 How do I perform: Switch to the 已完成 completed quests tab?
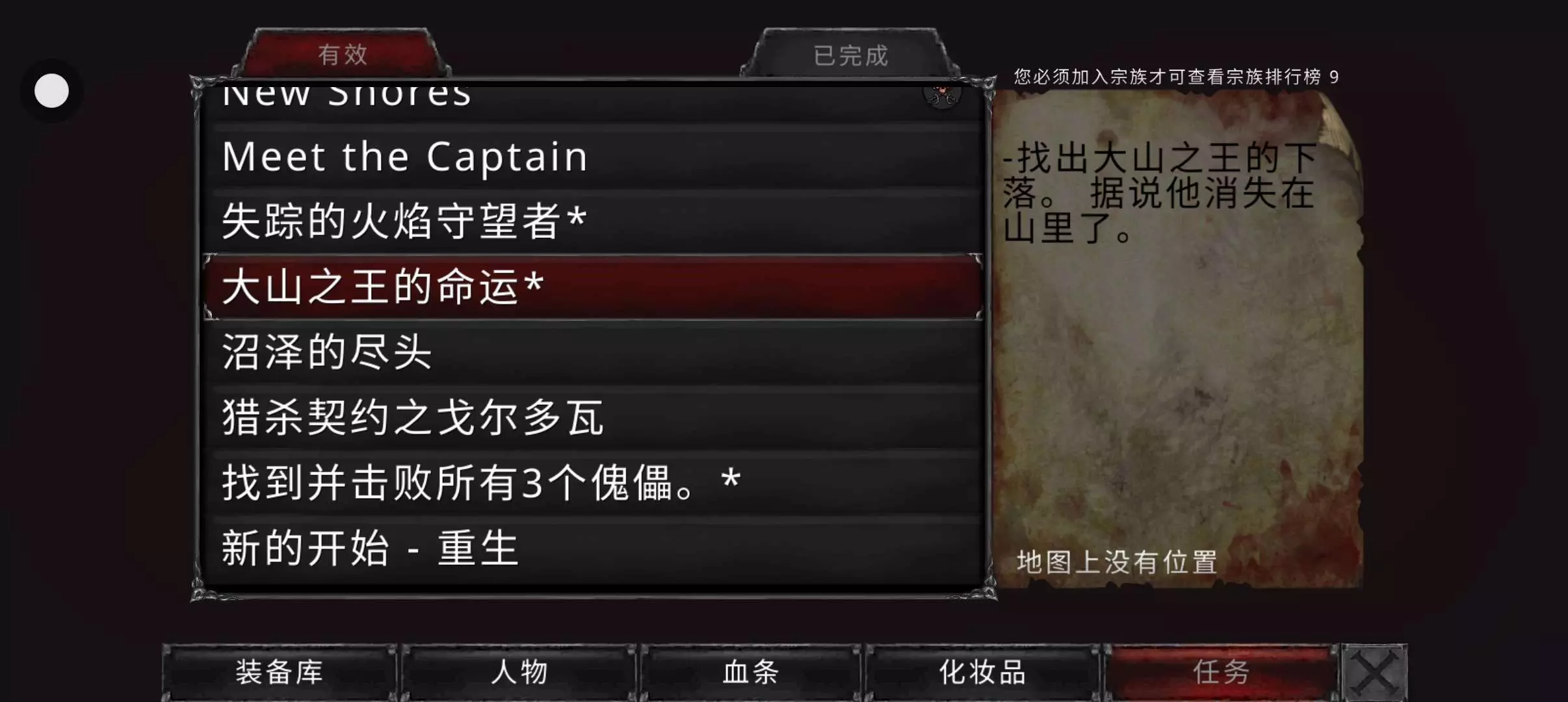tap(850, 55)
